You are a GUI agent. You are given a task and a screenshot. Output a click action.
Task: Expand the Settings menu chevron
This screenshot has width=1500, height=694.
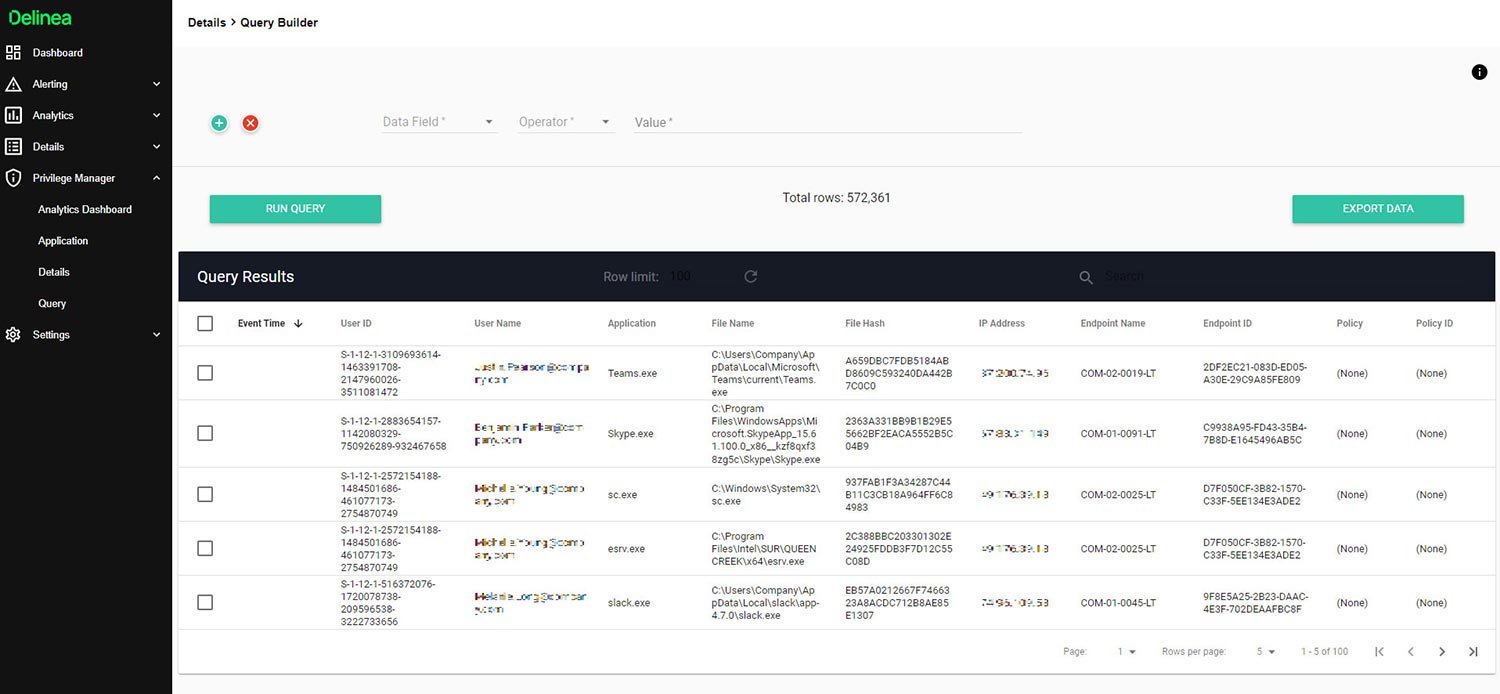click(x=156, y=335)
